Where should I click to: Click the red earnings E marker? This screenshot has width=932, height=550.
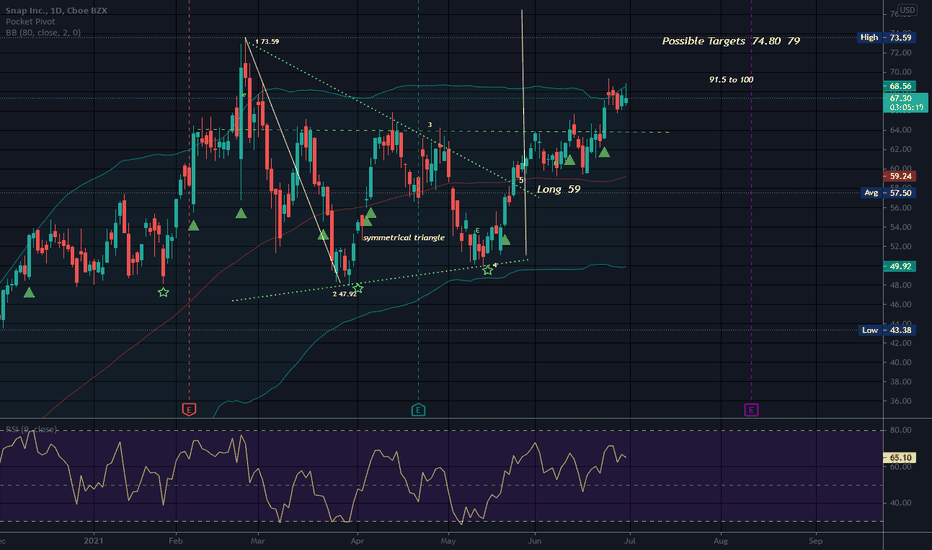[189, 409]
